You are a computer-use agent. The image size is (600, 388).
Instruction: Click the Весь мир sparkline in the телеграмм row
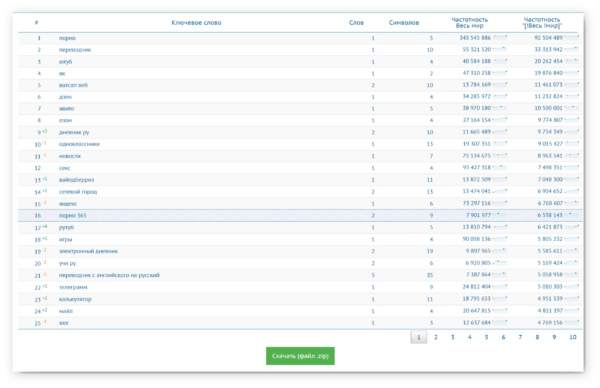click(500, 287)
